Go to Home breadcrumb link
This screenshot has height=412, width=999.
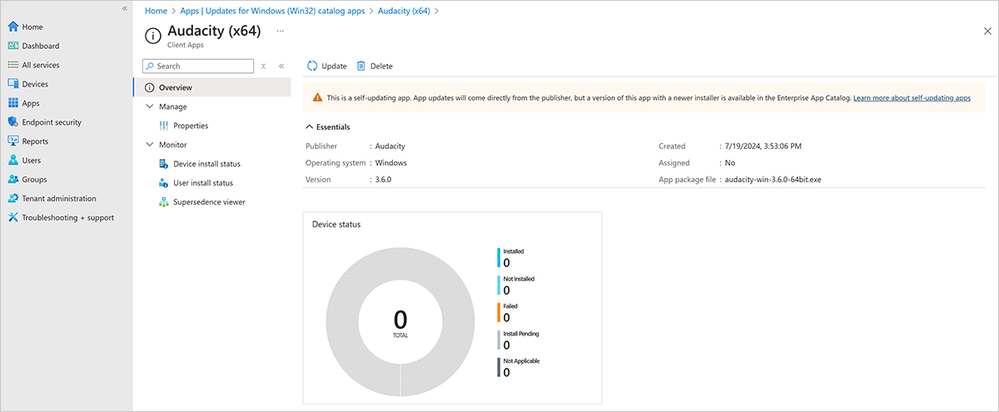click(155, 10)
